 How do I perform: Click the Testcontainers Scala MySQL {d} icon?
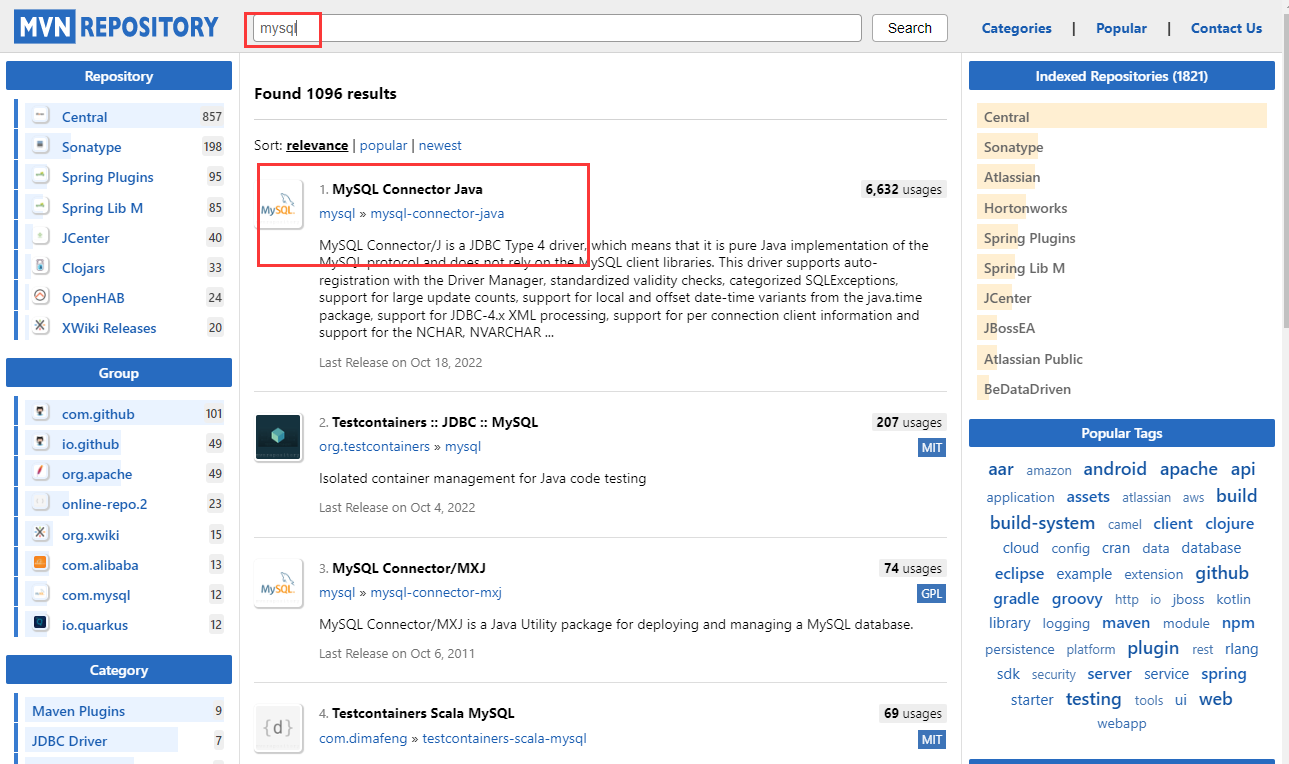coord(279,729)
